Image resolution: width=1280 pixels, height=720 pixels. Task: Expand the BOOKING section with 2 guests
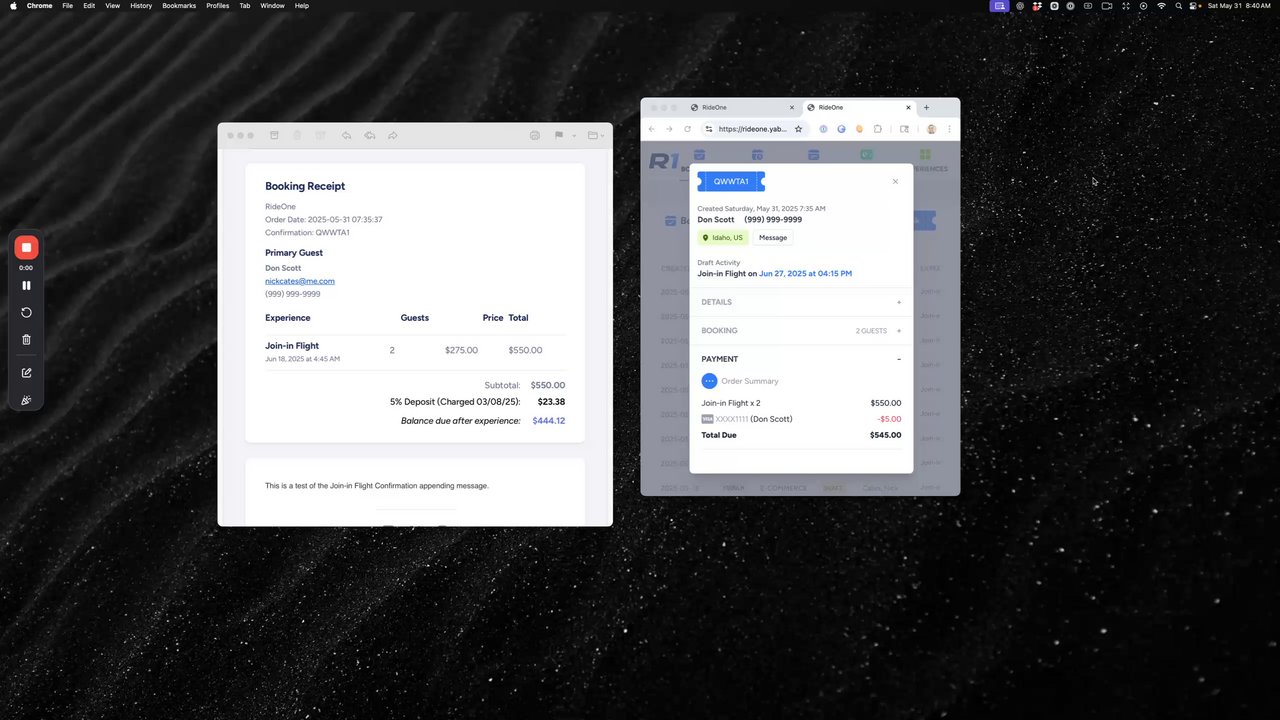tap(801, 330)
